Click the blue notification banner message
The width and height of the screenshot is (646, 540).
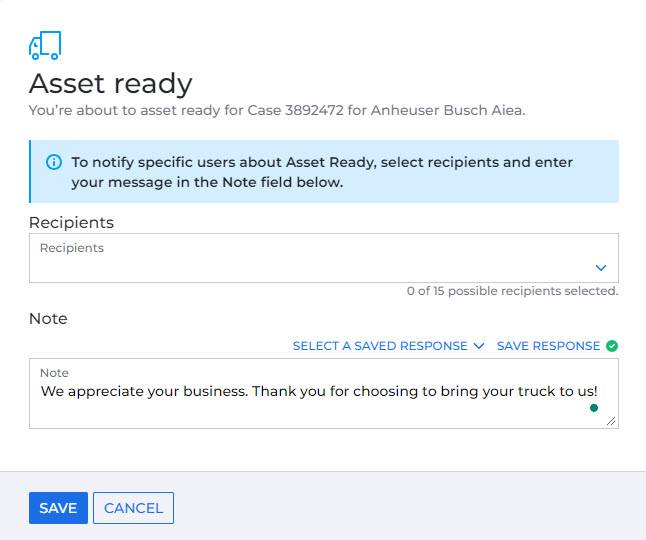pyautogui.click(x=322, y=172)
